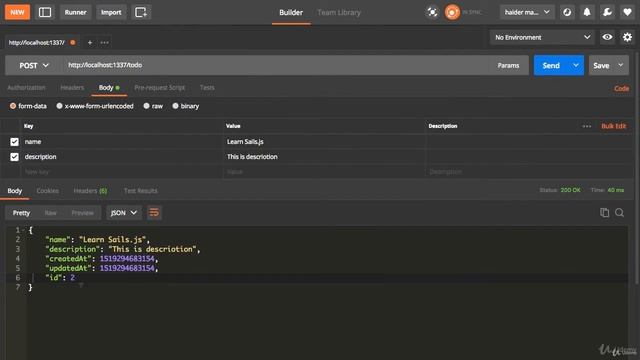Click the request URL field
The height and width of the screenshot is (360, 640).
tap(276, 65)
